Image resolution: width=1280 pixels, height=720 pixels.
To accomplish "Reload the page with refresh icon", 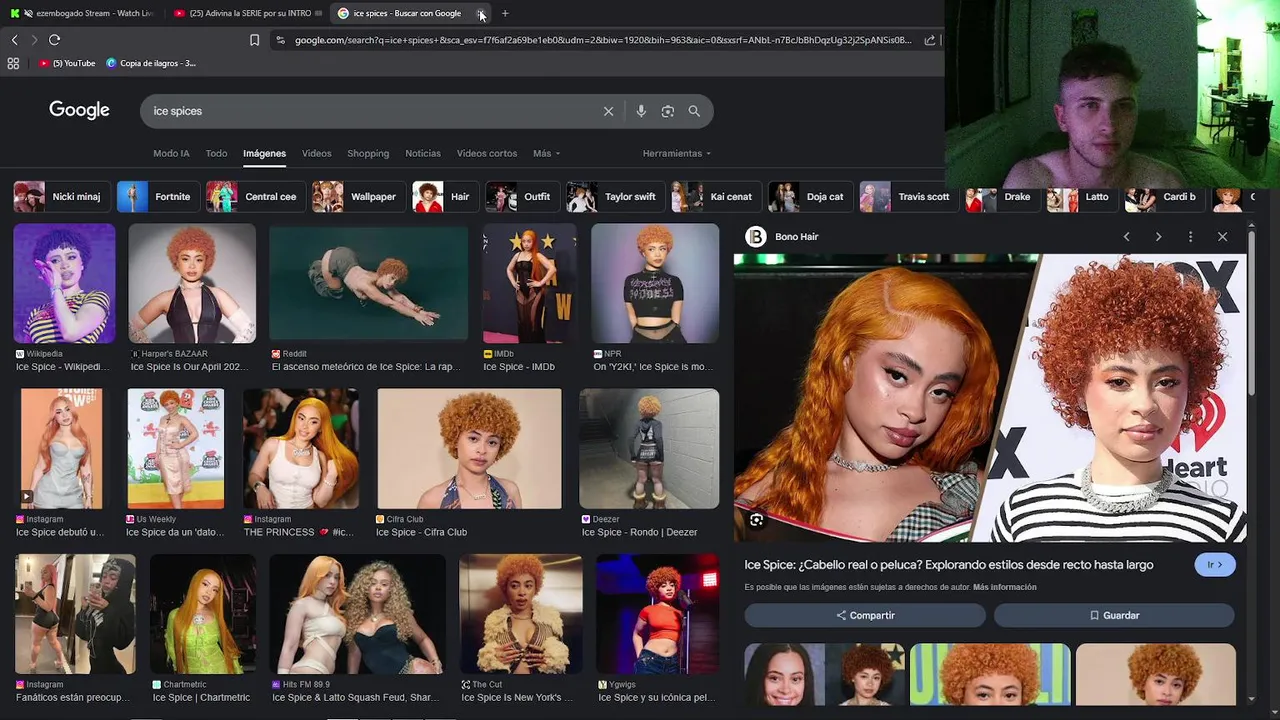I will (x=54, y=40).
